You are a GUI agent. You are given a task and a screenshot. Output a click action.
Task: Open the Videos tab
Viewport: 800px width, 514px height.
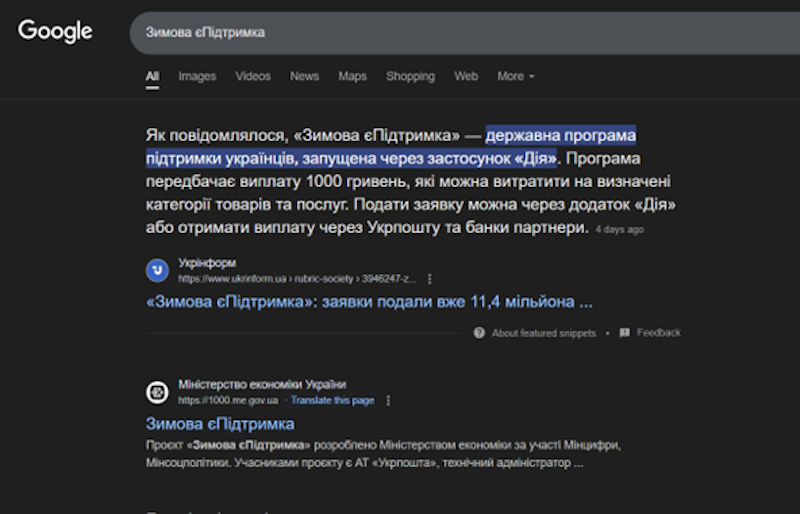tap(253, 76)
